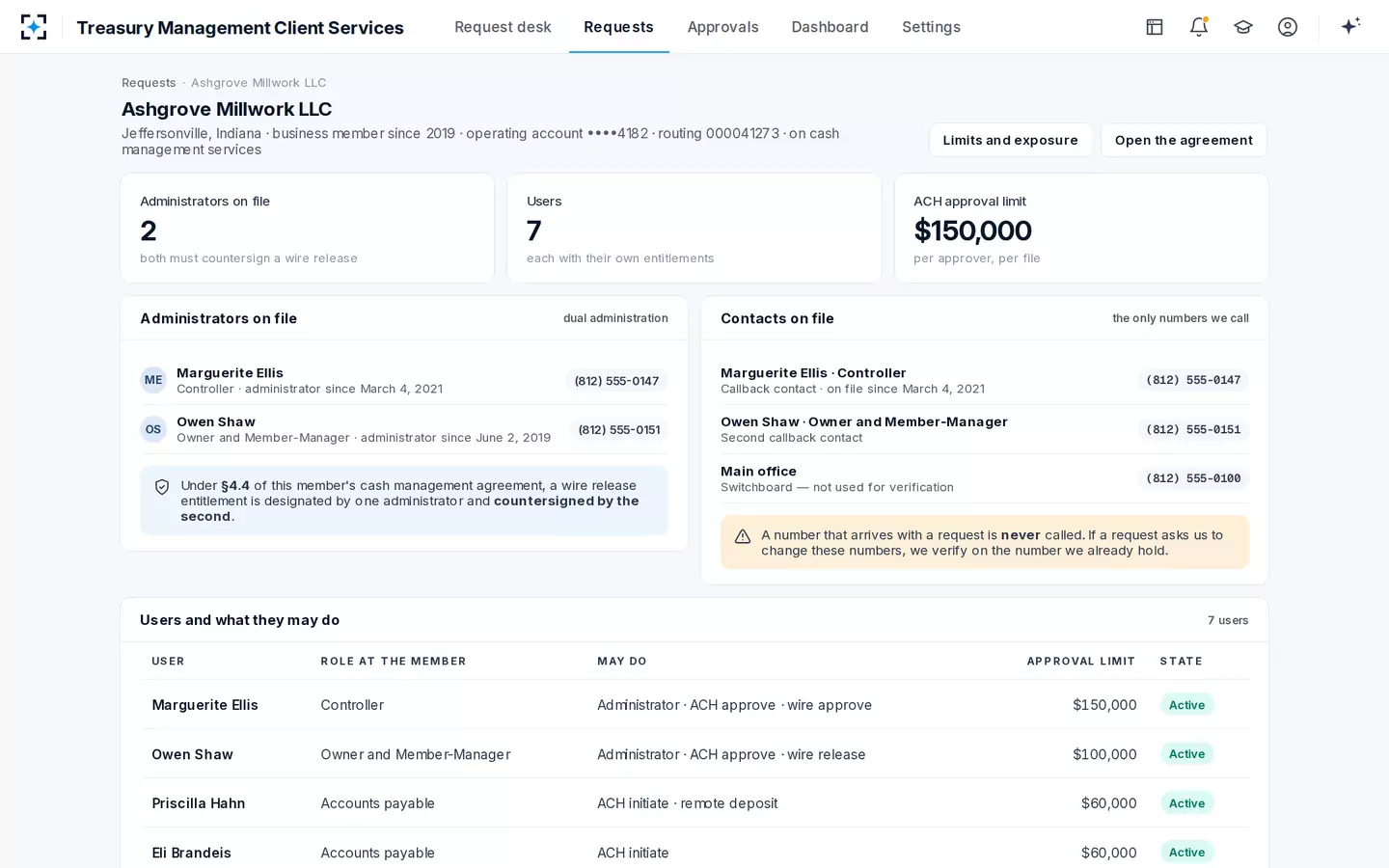The width and height of the screenshot is (1389, 868).
Task: Click the warning triangle in the contacts notice
Action: [743, 536]
